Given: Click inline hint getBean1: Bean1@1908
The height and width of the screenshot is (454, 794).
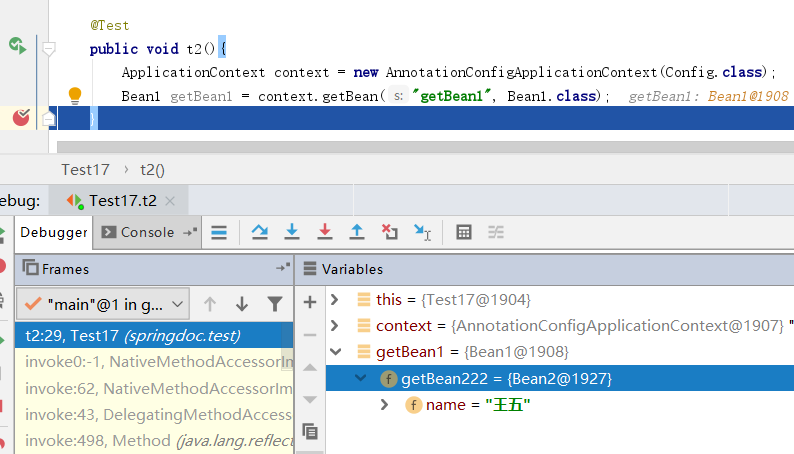Looking at the screenshot, I should (x=708, y=96).
